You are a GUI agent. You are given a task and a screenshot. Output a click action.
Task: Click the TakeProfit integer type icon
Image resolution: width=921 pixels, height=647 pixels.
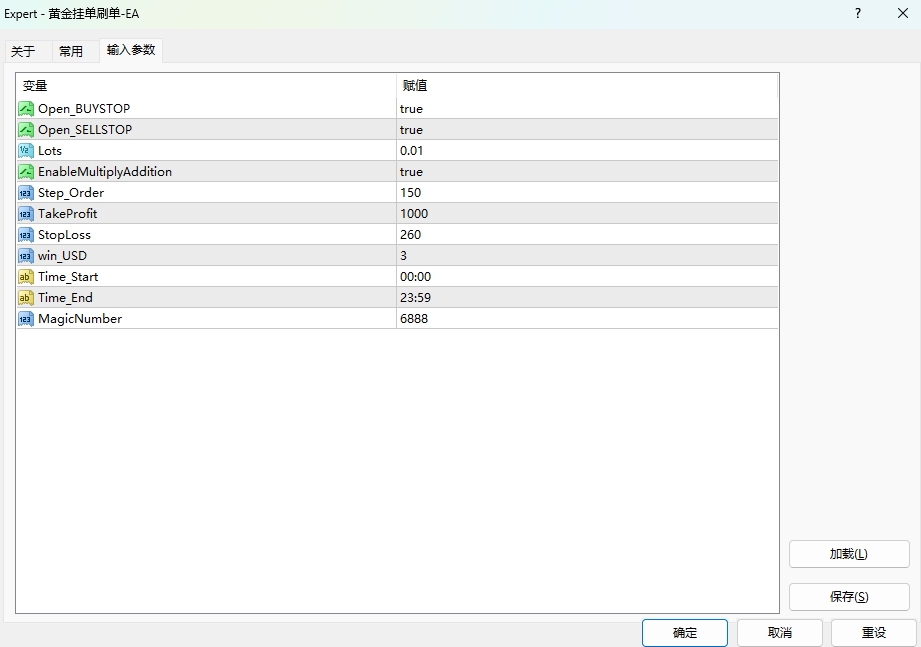(x=26, y=213)
